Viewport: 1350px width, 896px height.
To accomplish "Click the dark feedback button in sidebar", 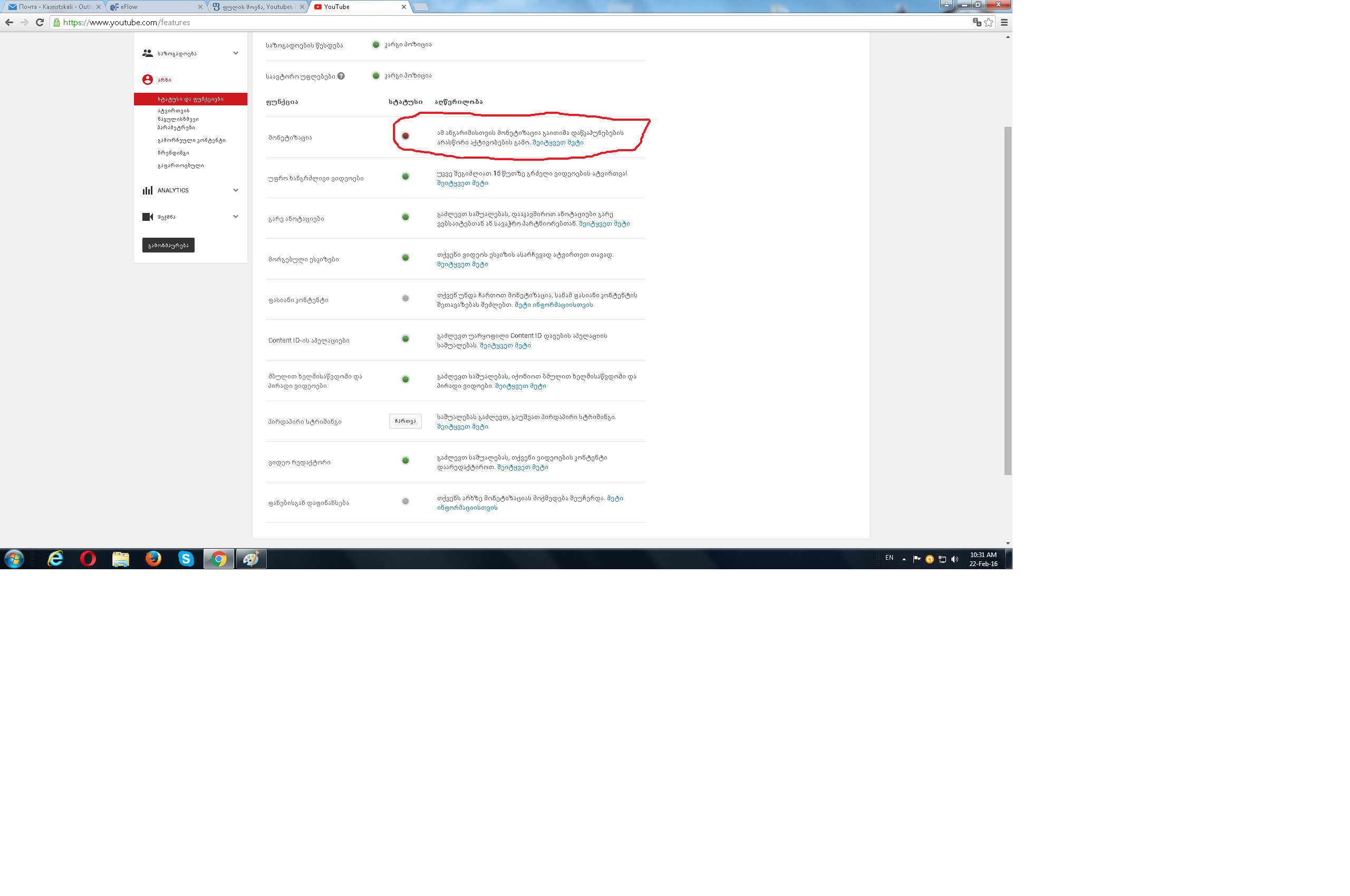I will click(168, 245).
